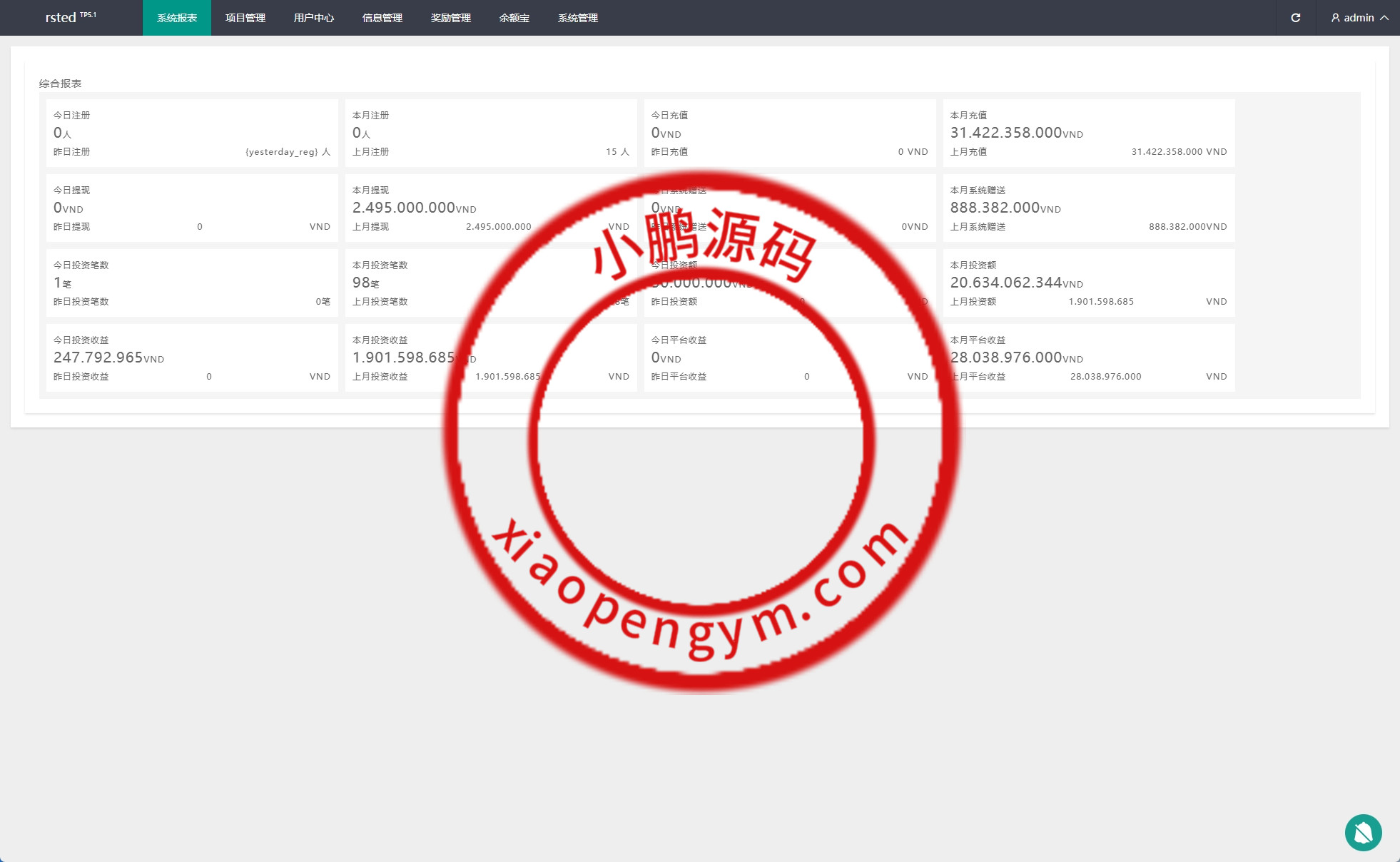Open the 系统管理 menu
This screenshot has width=1400, height=862.
[x=578, y=18]
